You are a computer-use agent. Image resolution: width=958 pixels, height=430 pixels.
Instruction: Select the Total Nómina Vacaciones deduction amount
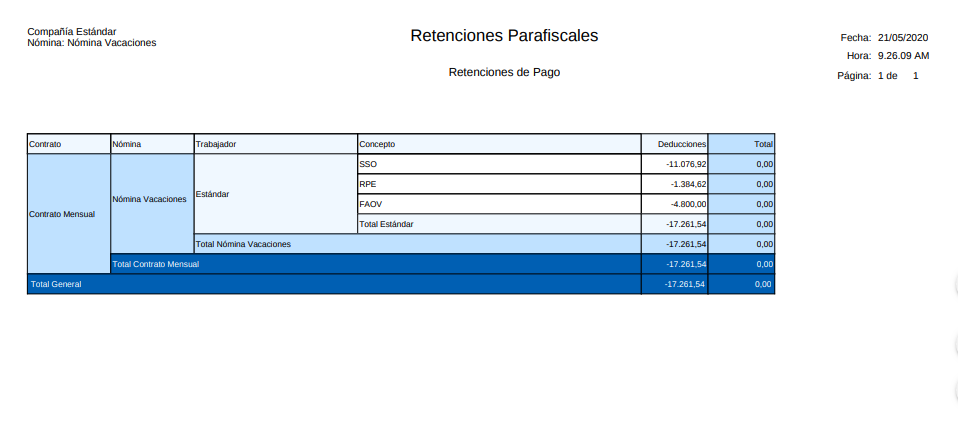[x=675, y=244]
